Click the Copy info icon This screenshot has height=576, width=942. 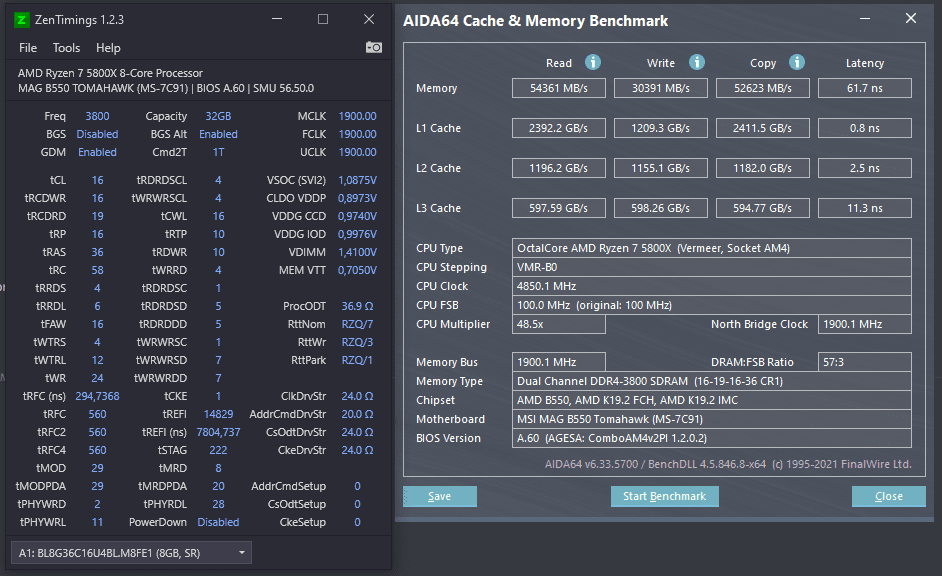[797, 62]
